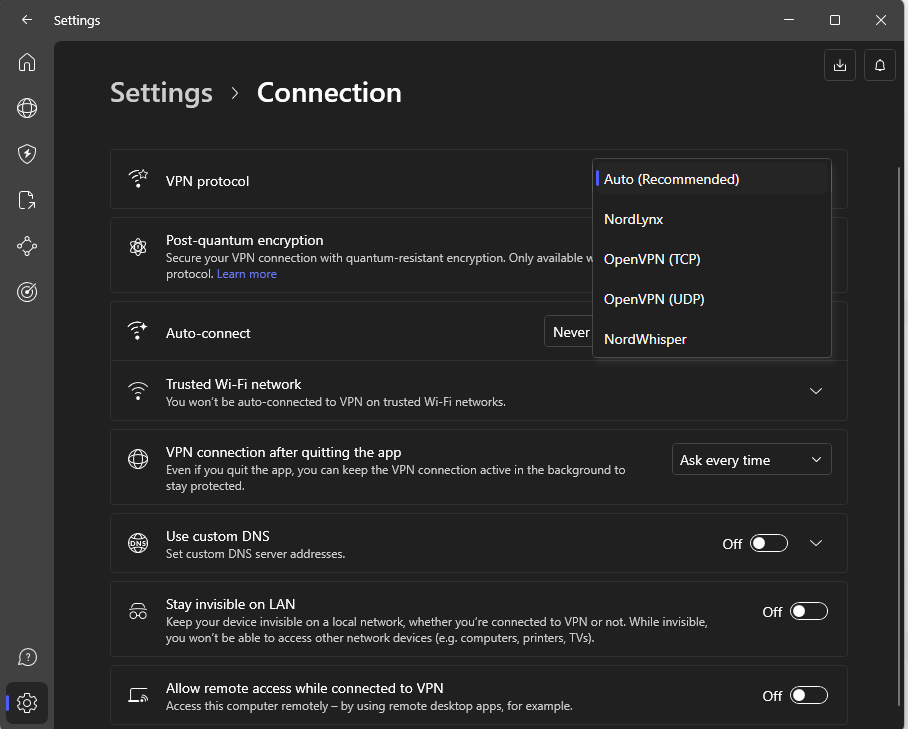Click the Set custom DNS server addresses description

[255, 554]
